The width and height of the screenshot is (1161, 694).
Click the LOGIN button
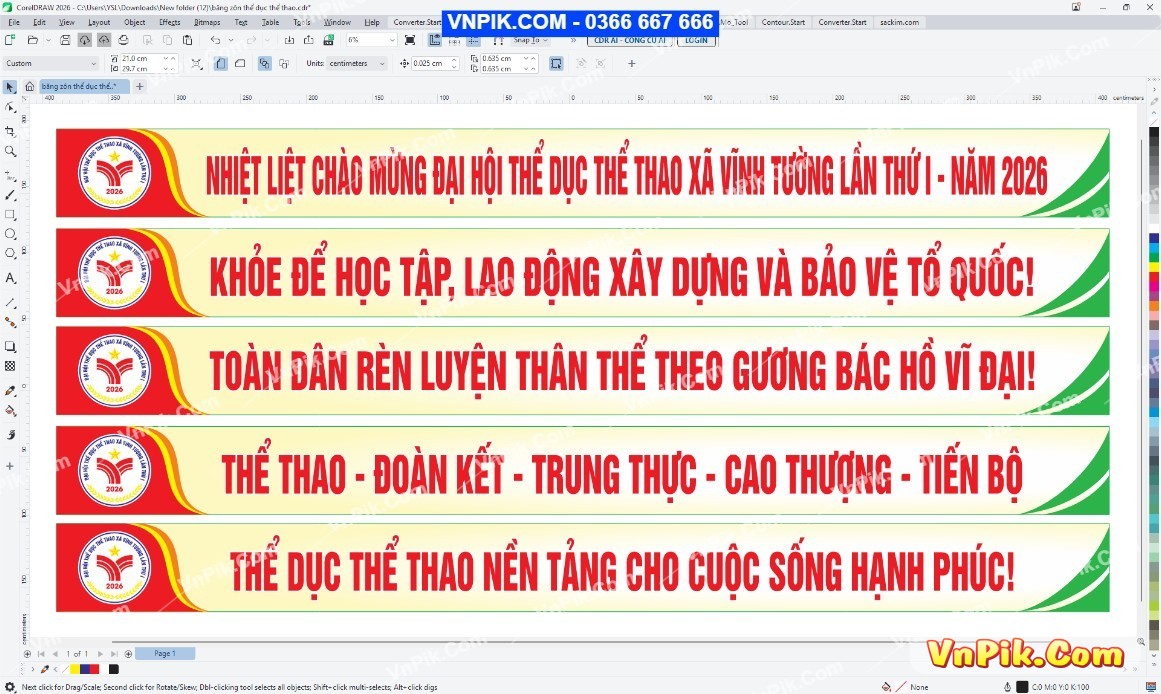pyautogui.click(x=696, y=40)
